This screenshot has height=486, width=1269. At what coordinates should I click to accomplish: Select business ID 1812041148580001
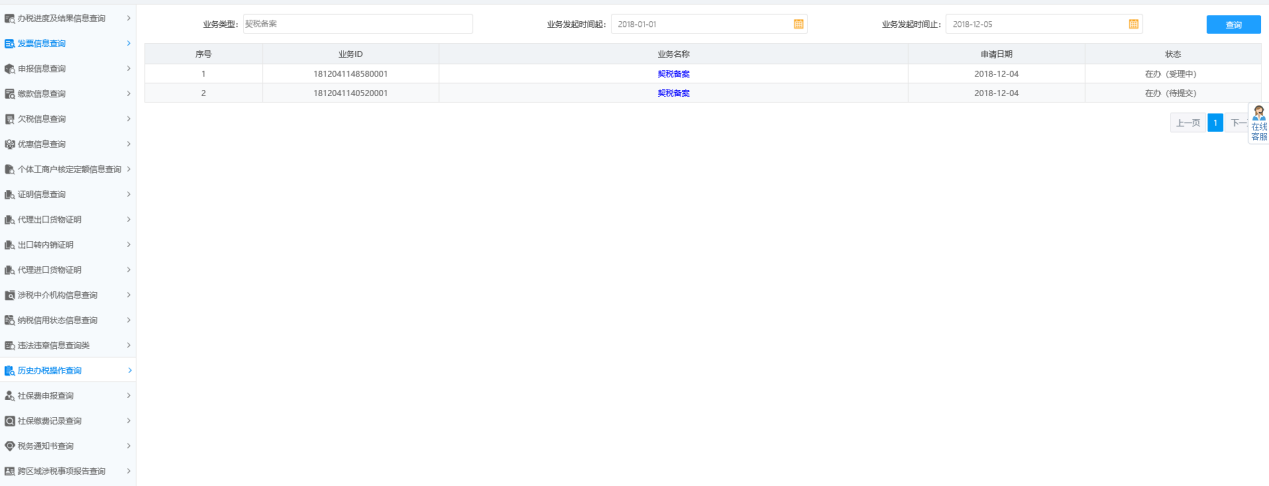(351, 73)
